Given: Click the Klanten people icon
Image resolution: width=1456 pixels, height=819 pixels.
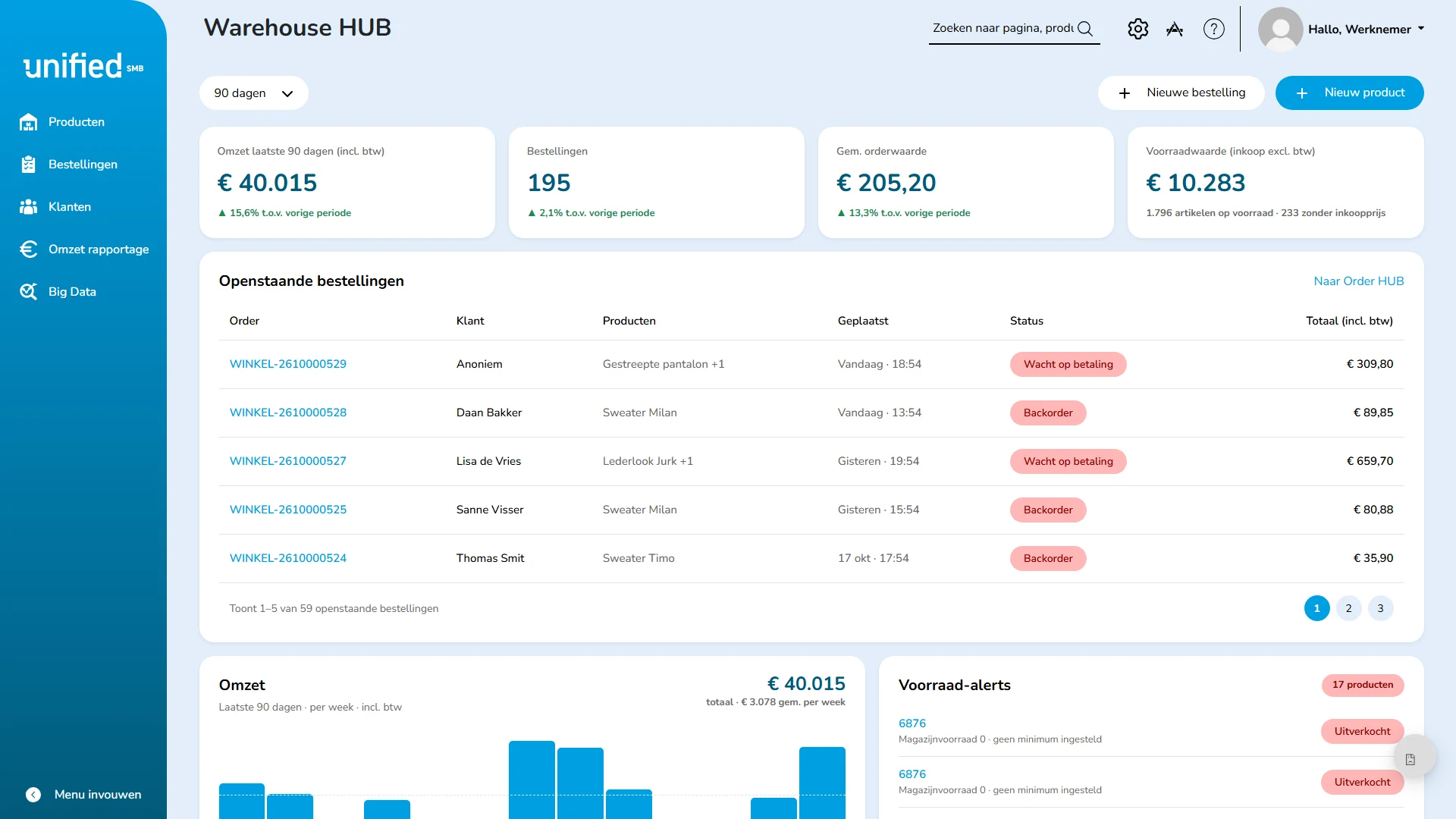Looking at the screenshot, I should pyautogui.click(x=29, y=207).
